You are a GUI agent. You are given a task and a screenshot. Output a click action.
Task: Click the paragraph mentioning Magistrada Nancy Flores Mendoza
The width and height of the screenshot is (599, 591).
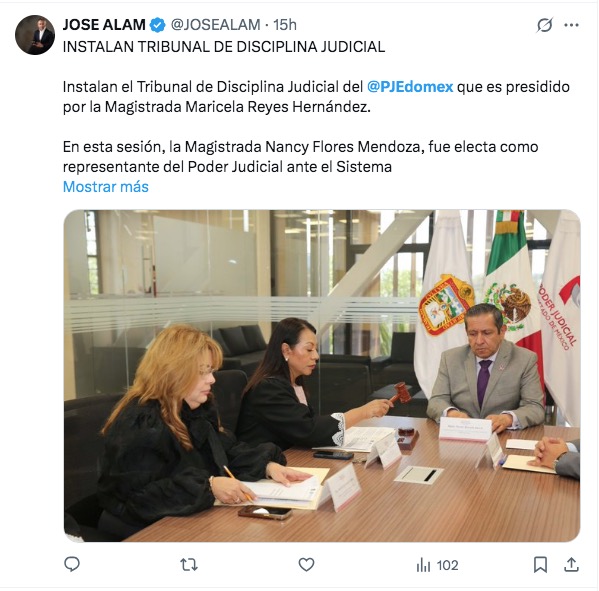[300, 157]
